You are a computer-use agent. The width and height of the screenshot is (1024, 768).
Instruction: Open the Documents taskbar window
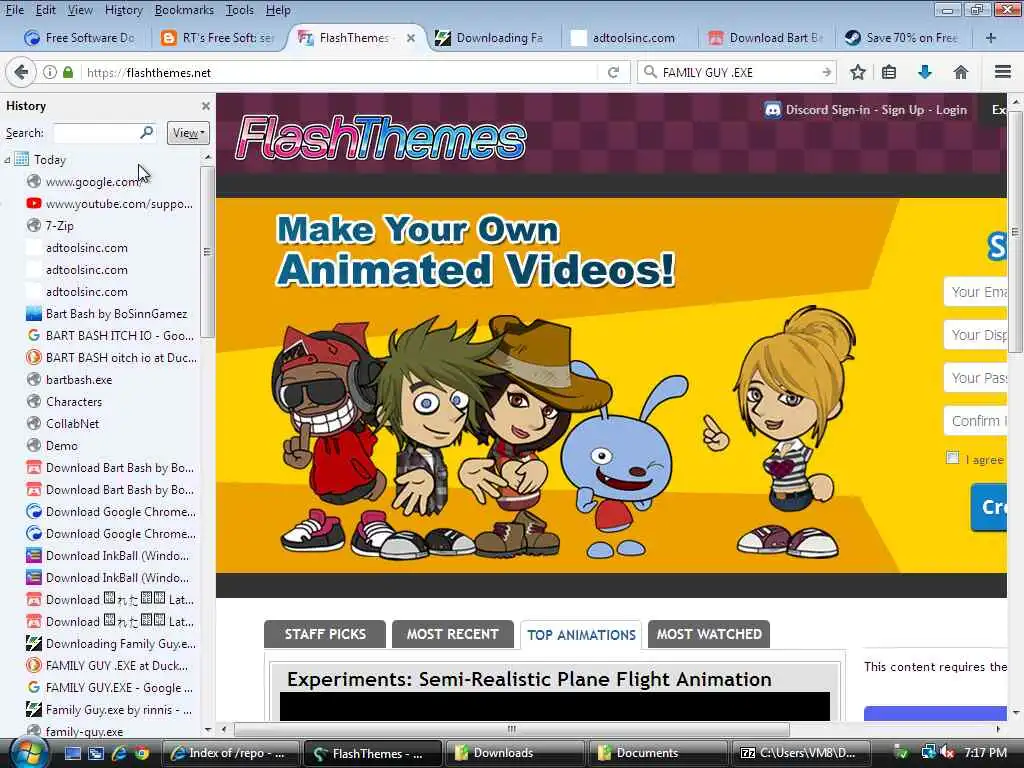(x=658, y=753)
